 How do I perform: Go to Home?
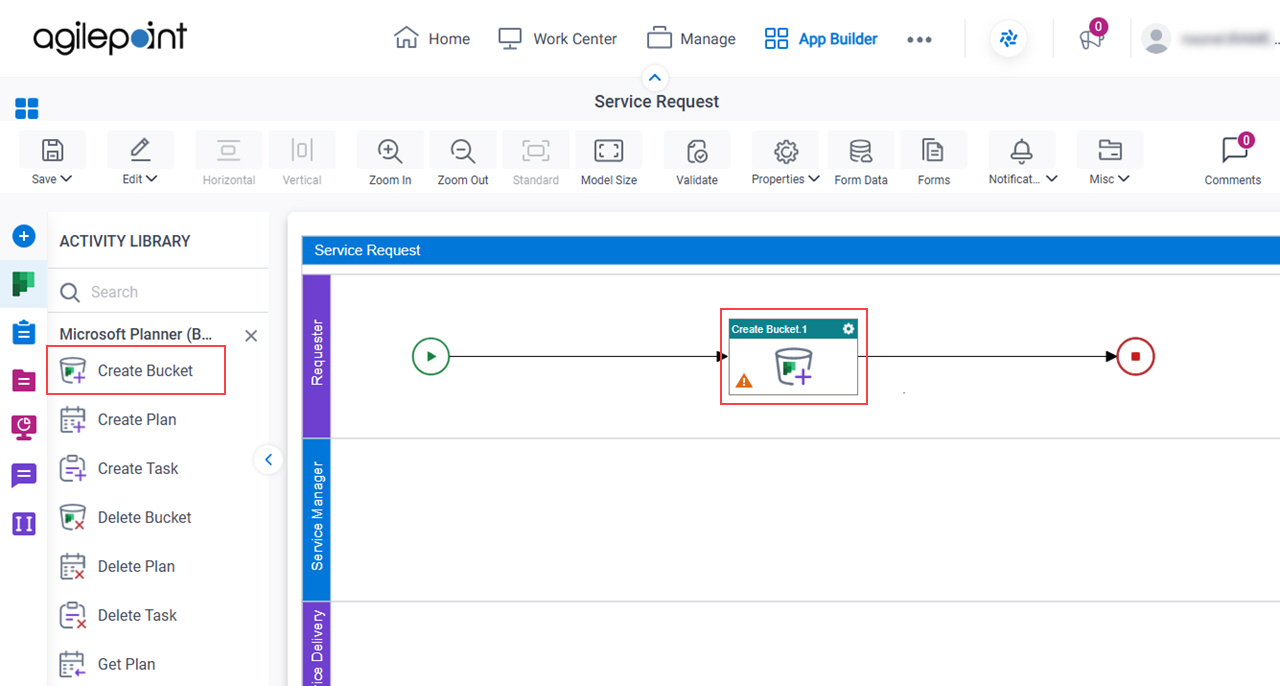432,39
